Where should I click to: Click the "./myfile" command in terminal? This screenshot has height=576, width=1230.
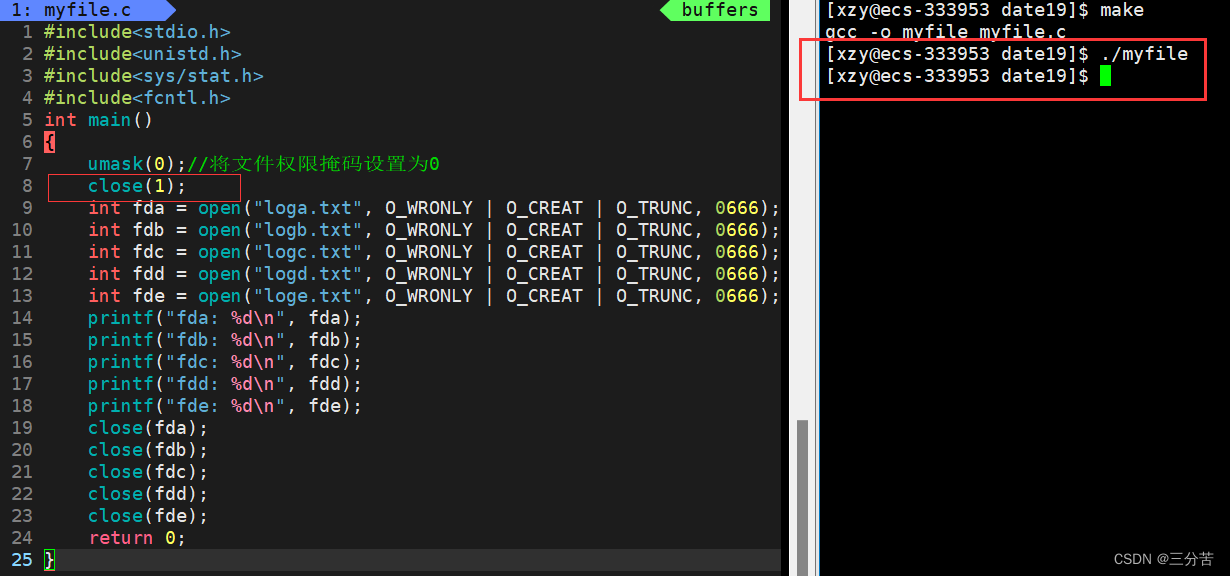tap(1144, 54)
